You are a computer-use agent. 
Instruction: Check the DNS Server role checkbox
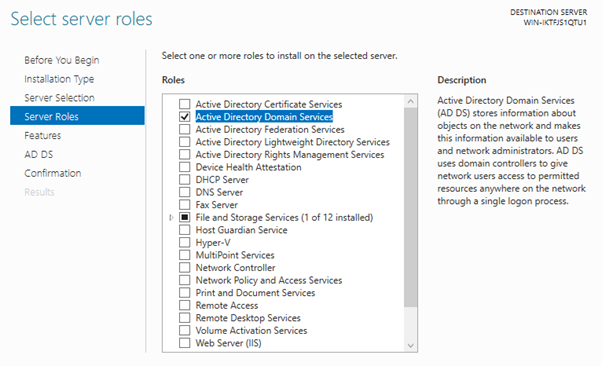click(185, 192)
